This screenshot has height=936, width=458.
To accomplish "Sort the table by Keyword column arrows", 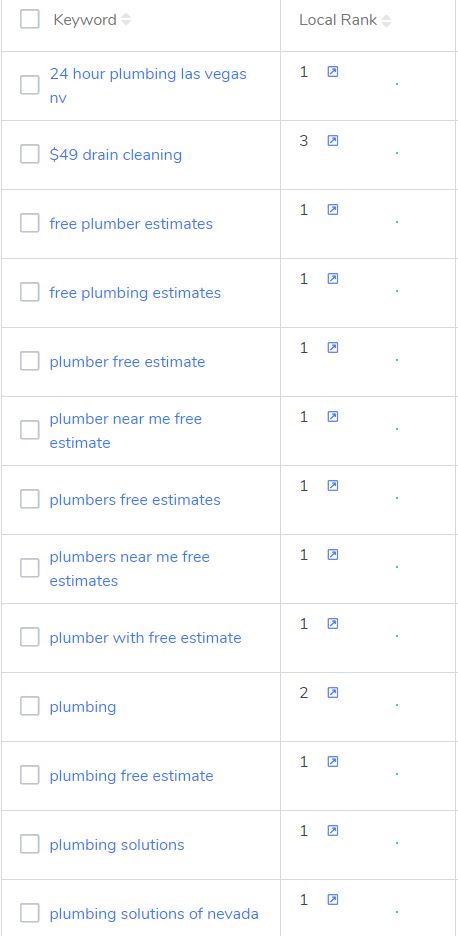I will (x=125, y=20).
